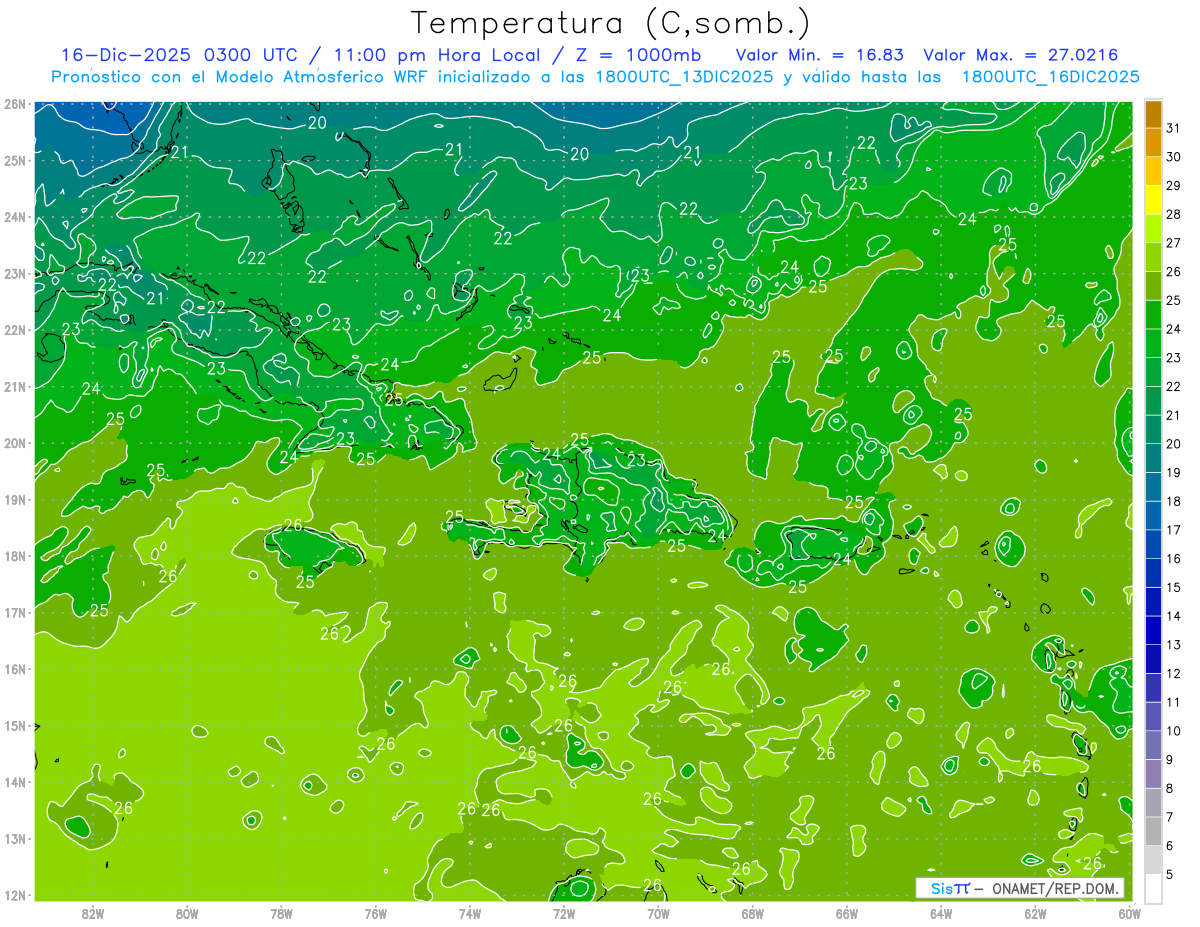
Task: Click the latitude axis label 24N
Action: pos(15,217)
